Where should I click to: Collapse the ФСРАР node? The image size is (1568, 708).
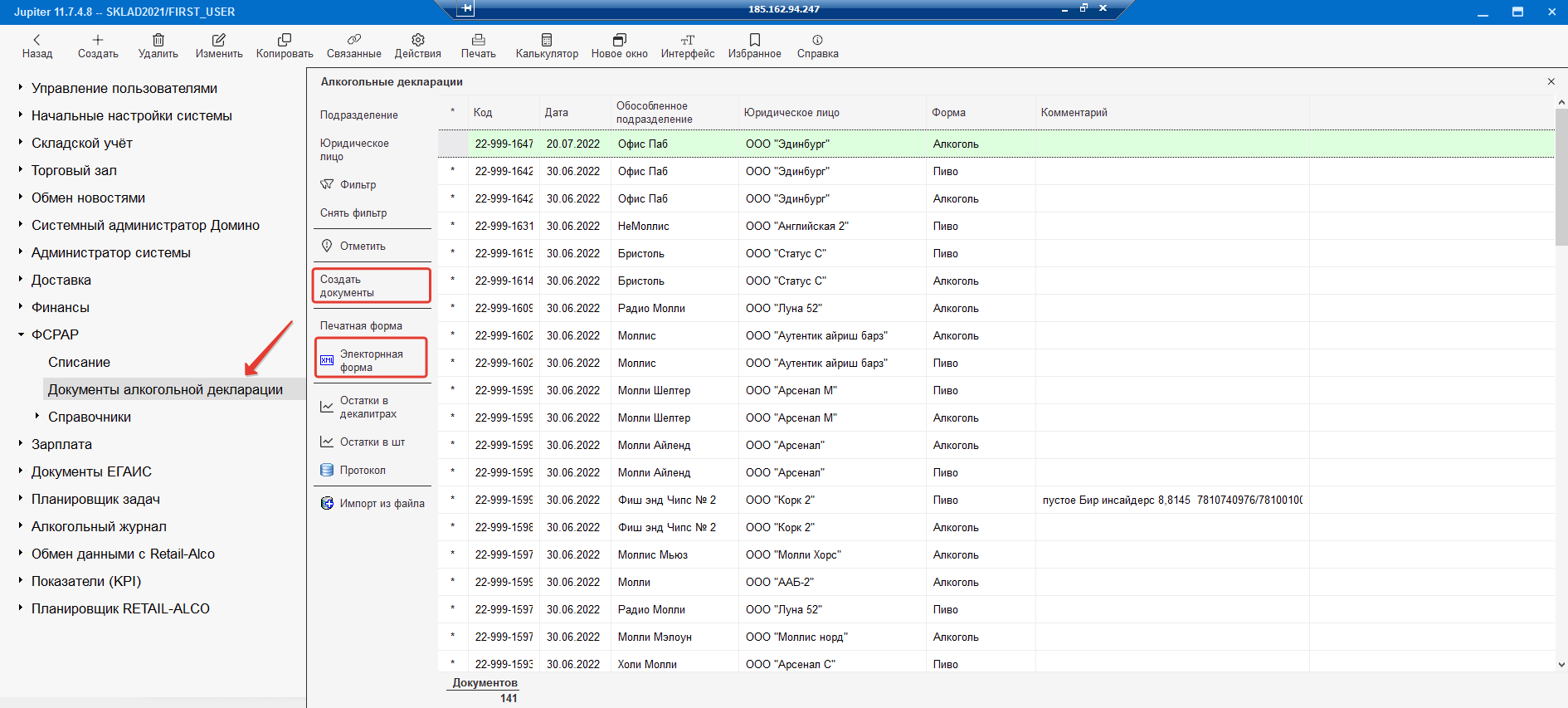tap(21, 334)
